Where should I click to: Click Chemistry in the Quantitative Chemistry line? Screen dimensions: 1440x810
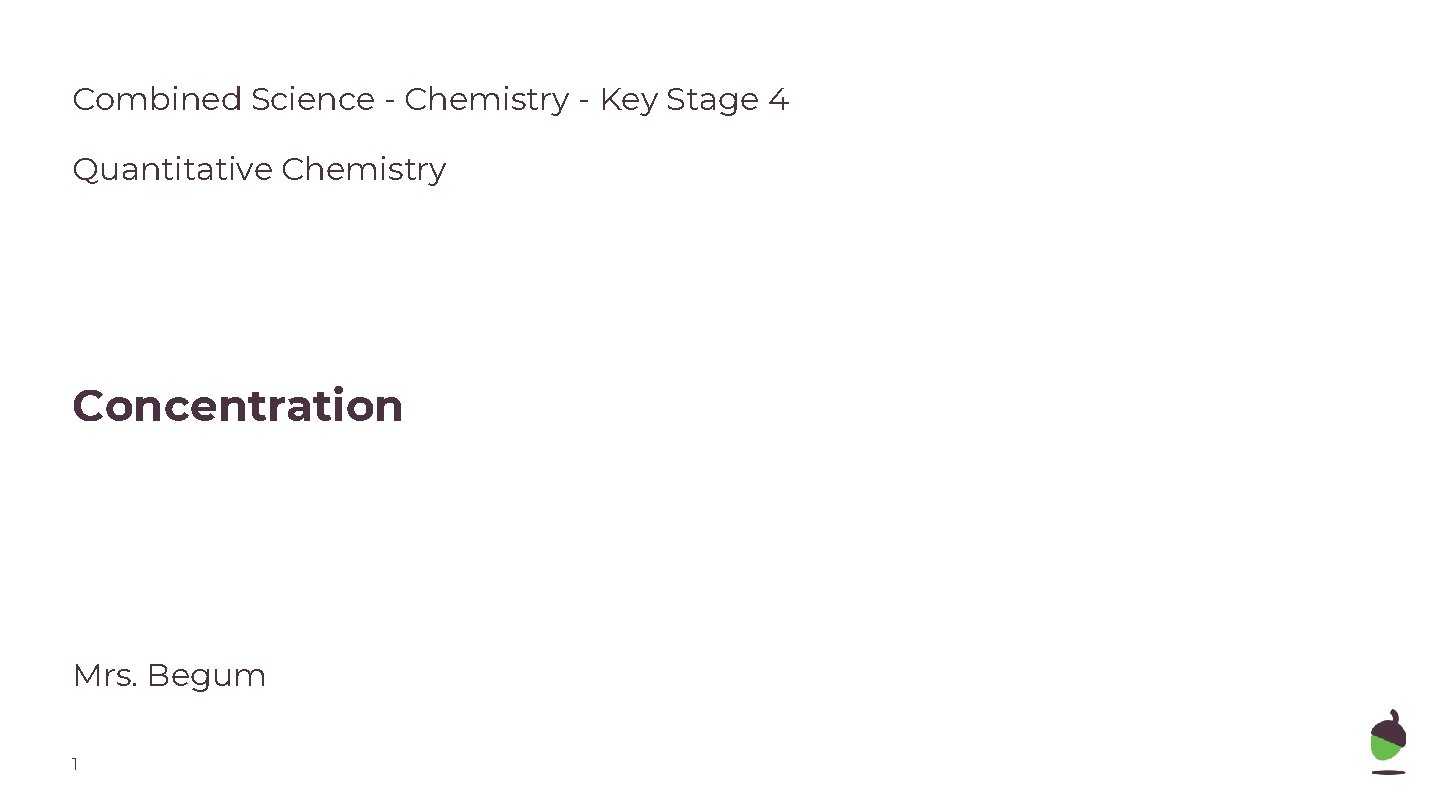point(363,169)
